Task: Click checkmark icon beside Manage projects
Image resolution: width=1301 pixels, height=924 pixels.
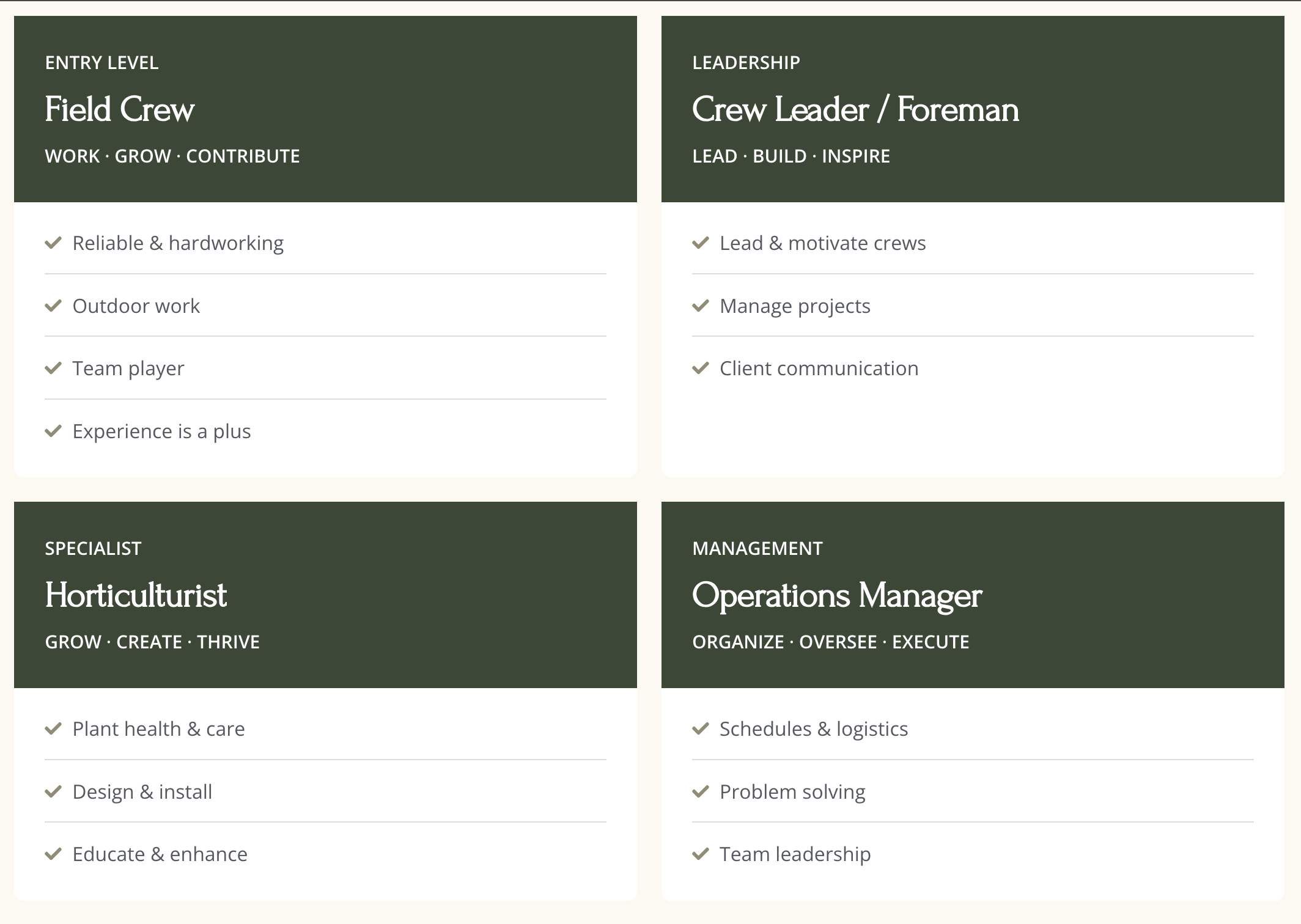Action: pos(701,306)
